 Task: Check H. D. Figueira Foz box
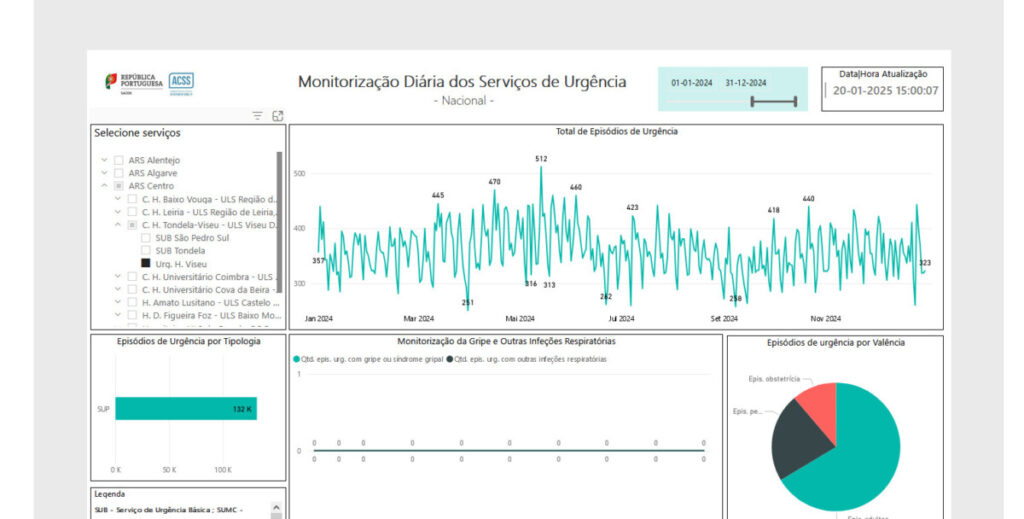[132, 315]
